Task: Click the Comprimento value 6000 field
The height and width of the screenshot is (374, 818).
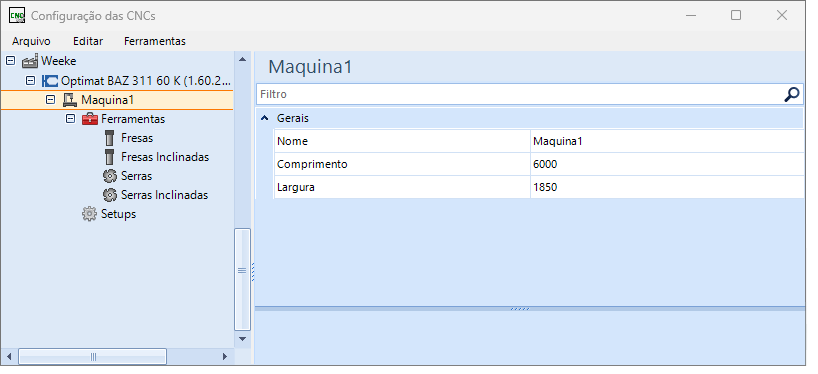Action: point(667,164)
